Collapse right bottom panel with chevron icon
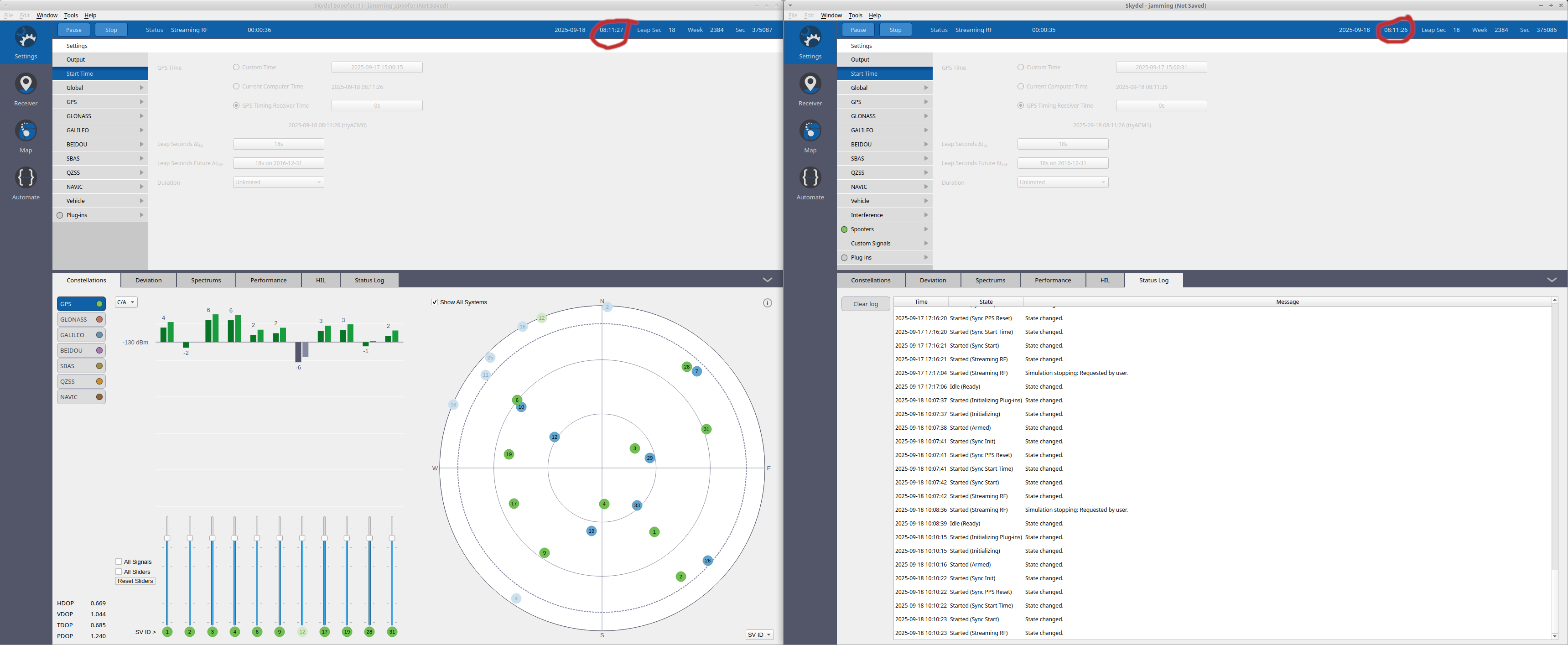The height and width of the screenshot is (645, 1568). 1551,280
